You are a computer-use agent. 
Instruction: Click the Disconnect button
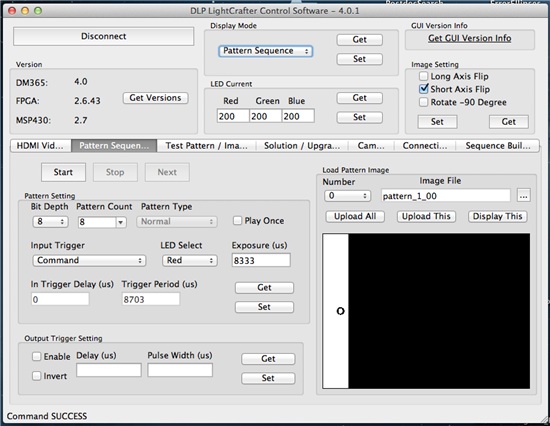point(103,36)
